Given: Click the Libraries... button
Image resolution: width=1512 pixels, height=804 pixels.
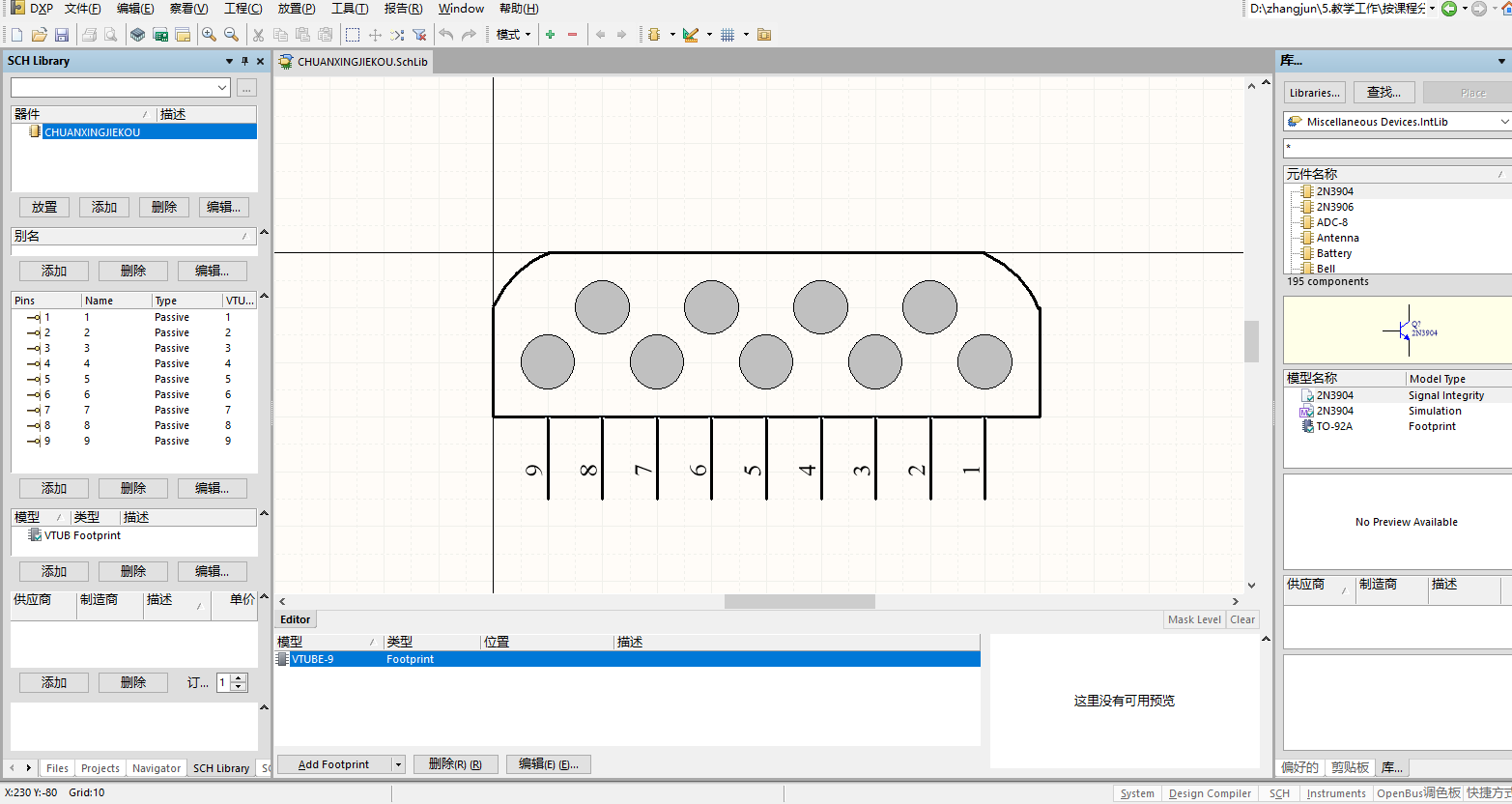Looking at the screenshot, I should click(x=1315, y=93).
